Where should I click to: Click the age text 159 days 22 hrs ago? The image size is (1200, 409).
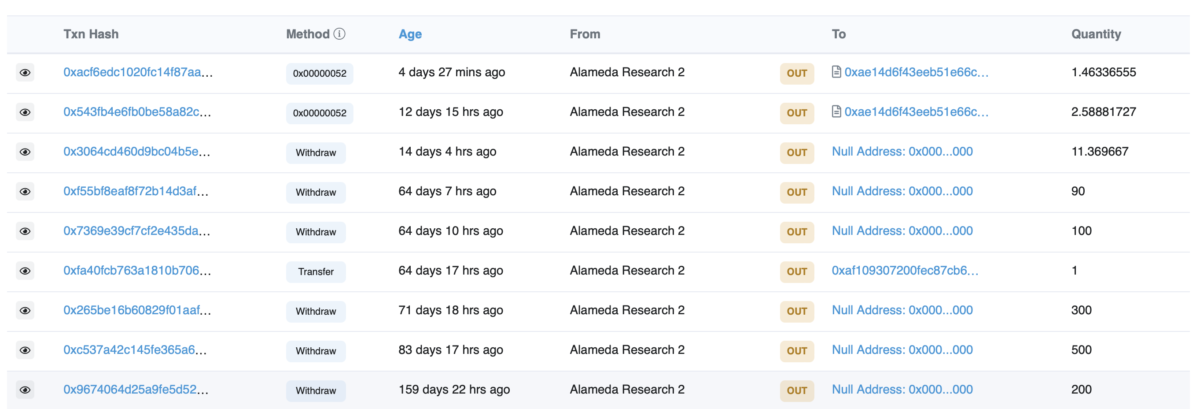(x=454, y=390)
